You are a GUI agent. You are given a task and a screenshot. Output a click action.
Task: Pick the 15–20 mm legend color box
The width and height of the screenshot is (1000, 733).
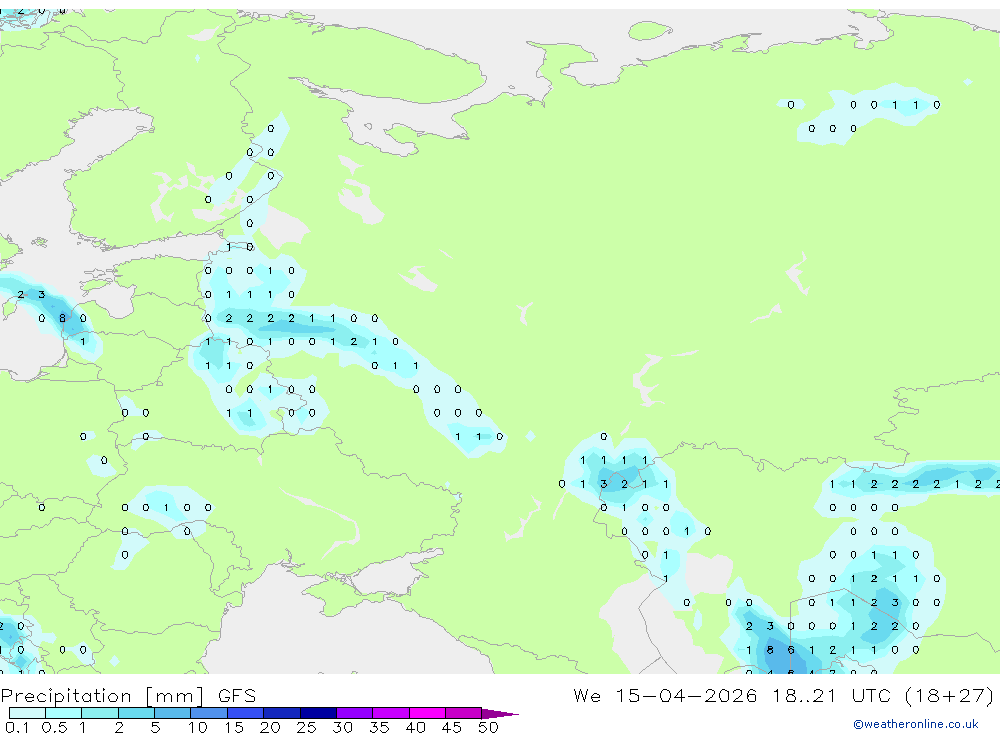pos(246,713)
